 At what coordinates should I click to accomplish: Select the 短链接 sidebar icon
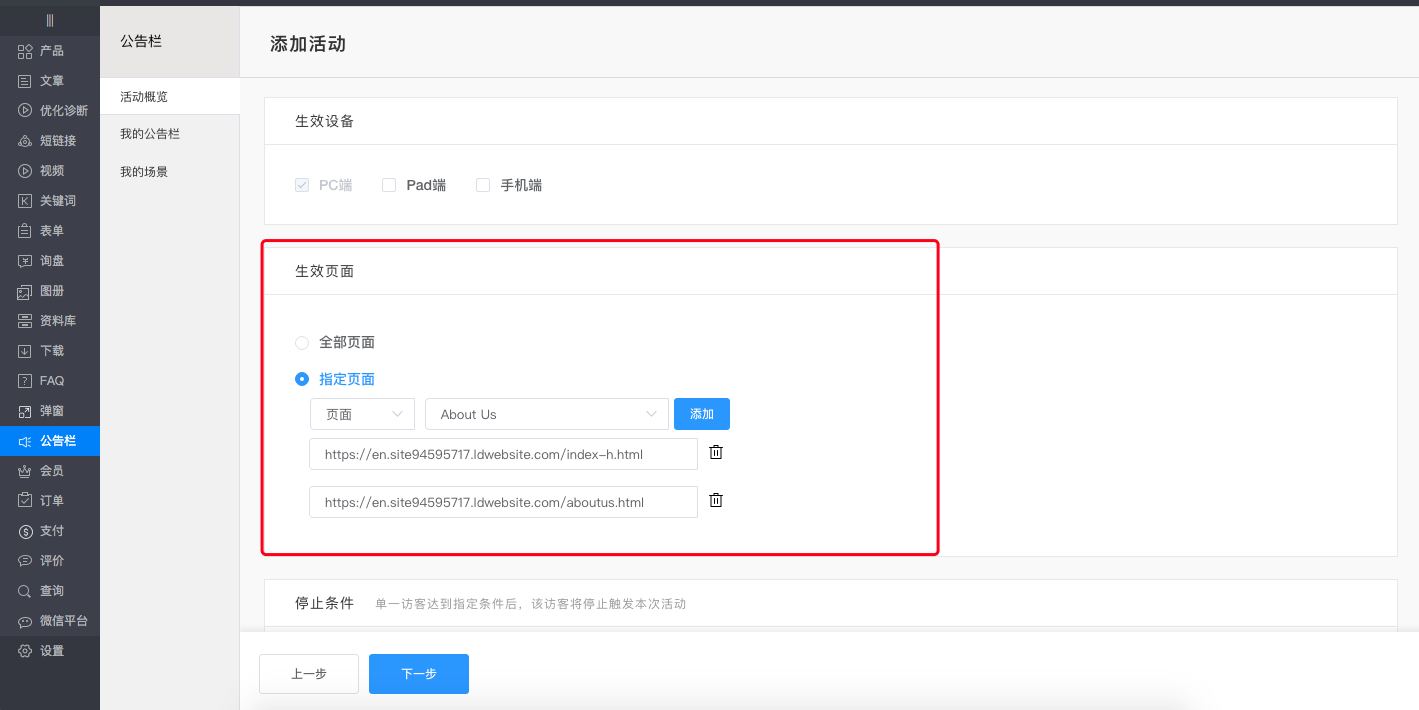coord(50,140)
